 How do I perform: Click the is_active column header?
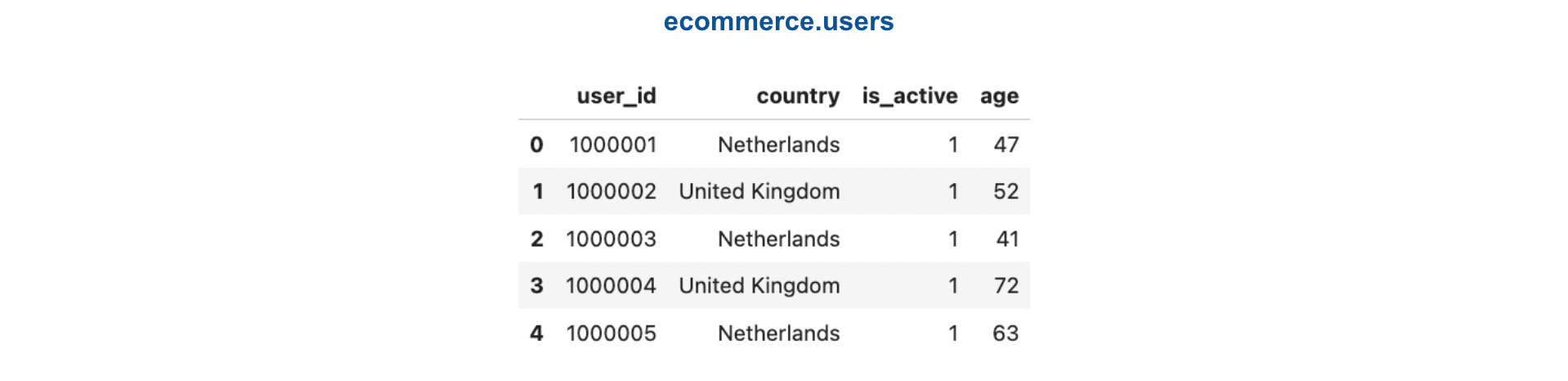click(909, 96)
